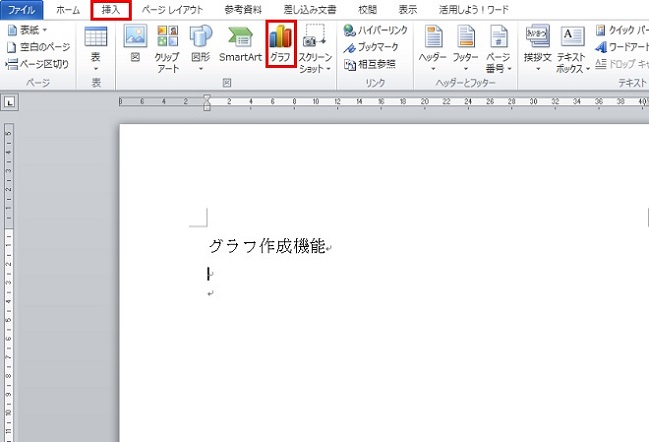Open the フッター footer dropdown

[466, 48]
